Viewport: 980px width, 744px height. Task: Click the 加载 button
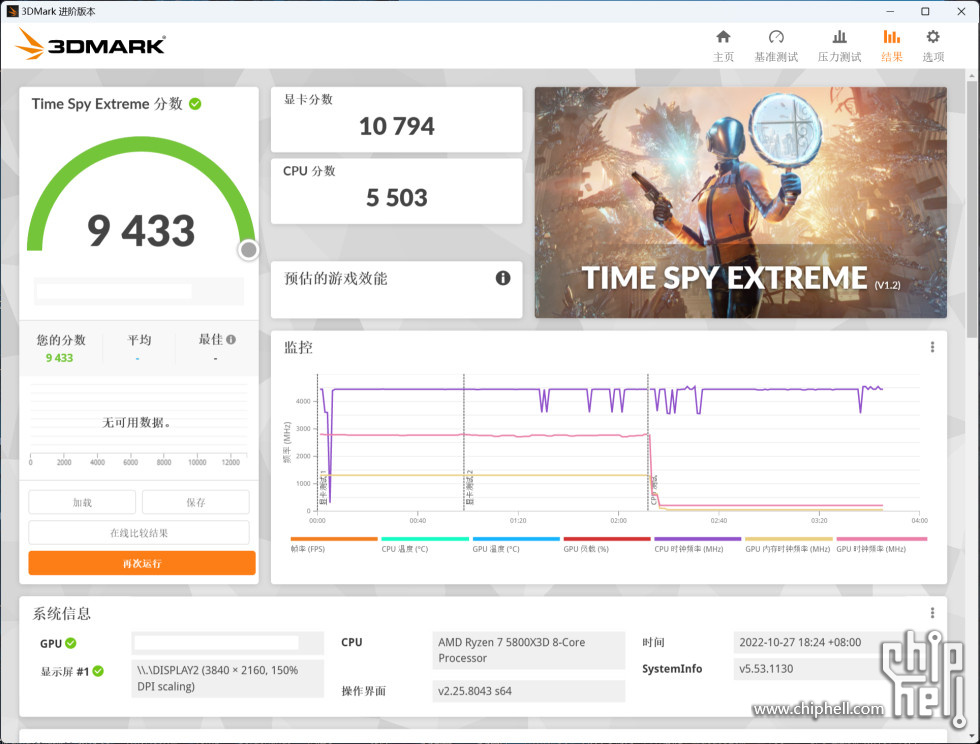tap(82, 502)
